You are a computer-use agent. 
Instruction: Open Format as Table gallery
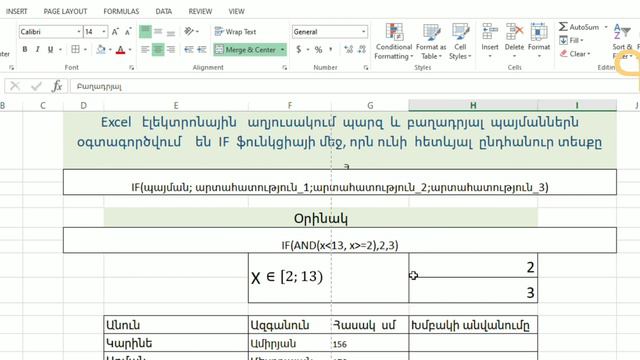(431, 41)
